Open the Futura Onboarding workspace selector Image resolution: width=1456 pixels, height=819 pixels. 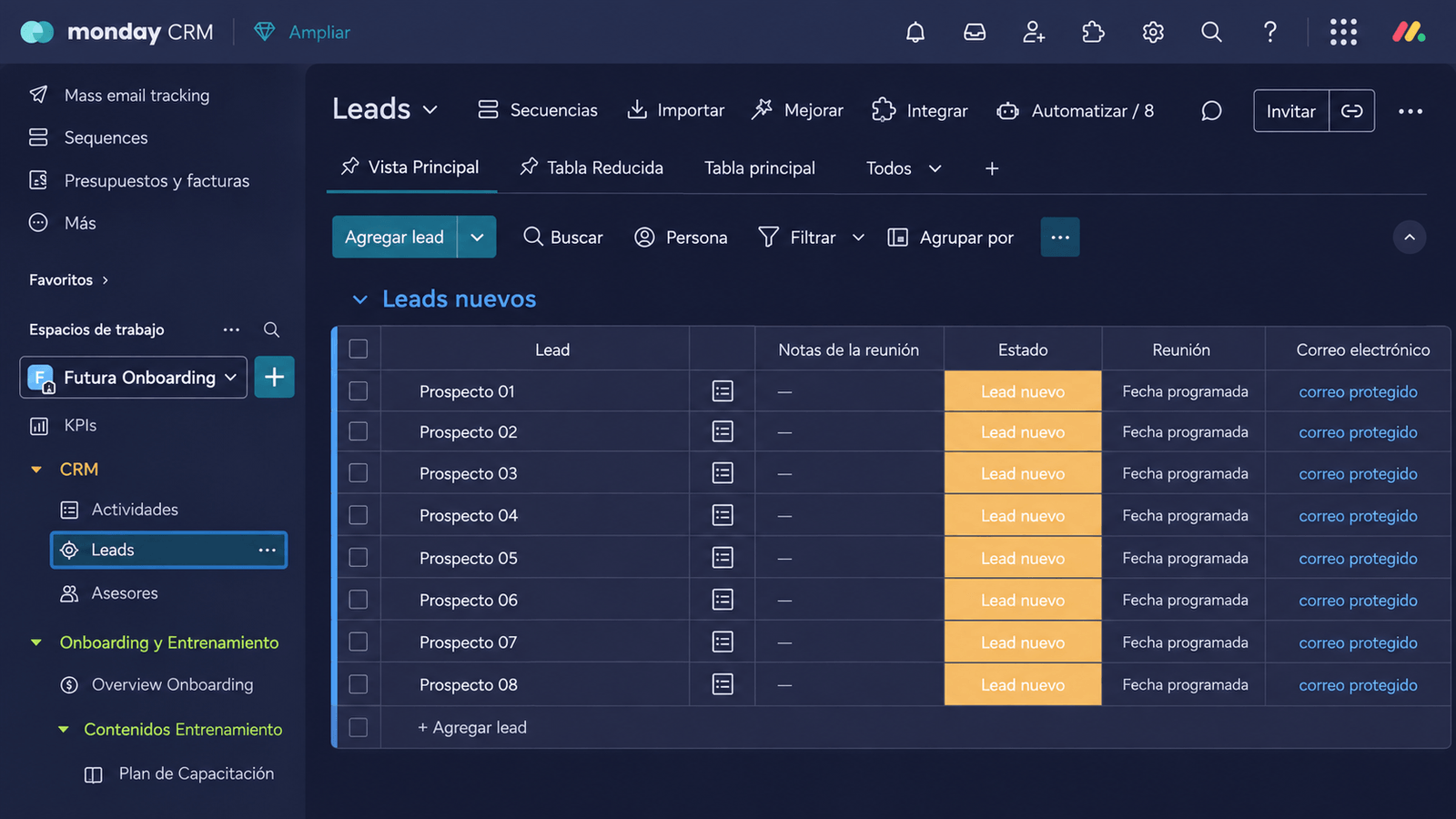click(x=133, y=377)
